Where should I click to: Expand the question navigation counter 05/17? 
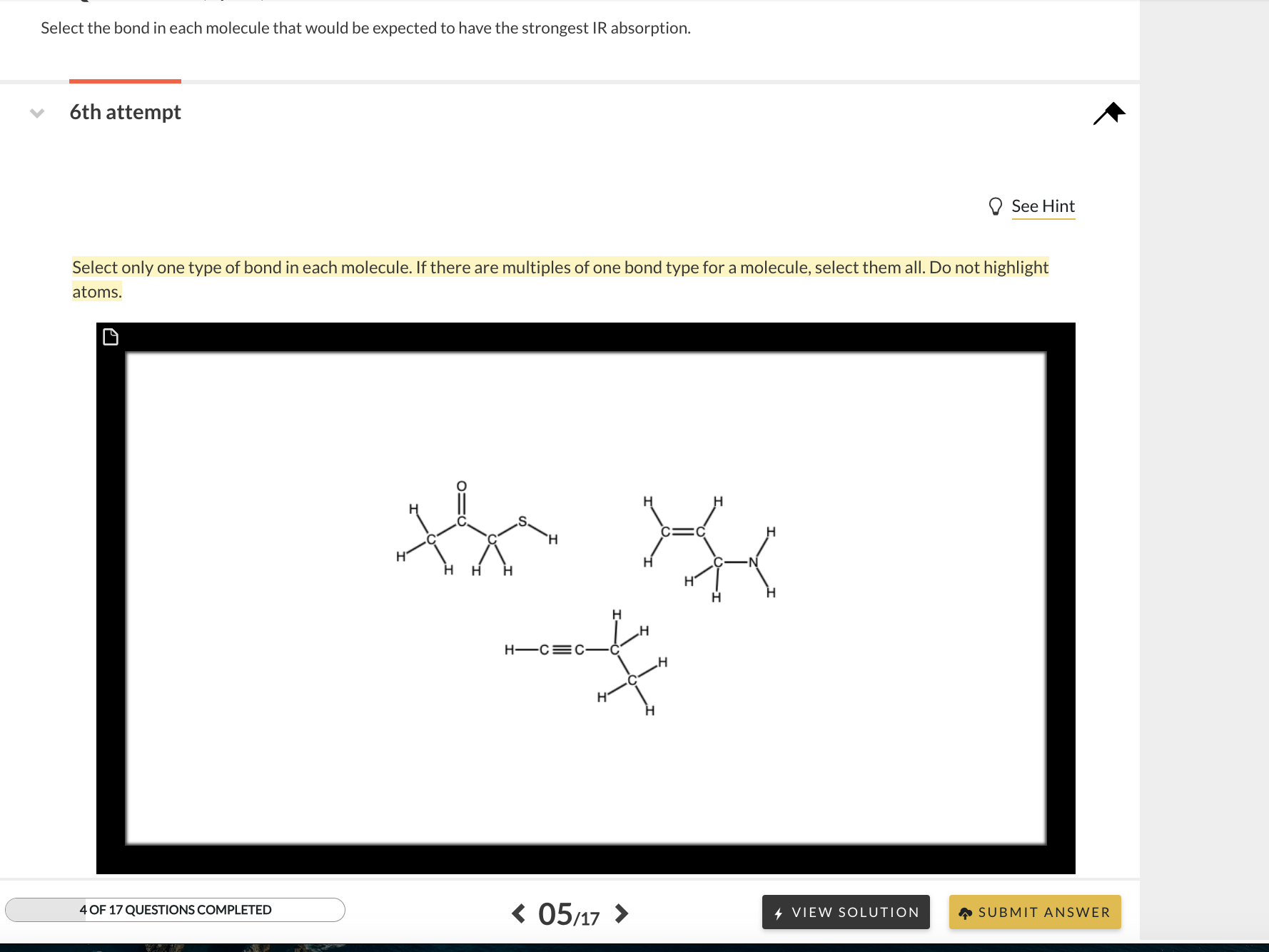tap(569, 914)
